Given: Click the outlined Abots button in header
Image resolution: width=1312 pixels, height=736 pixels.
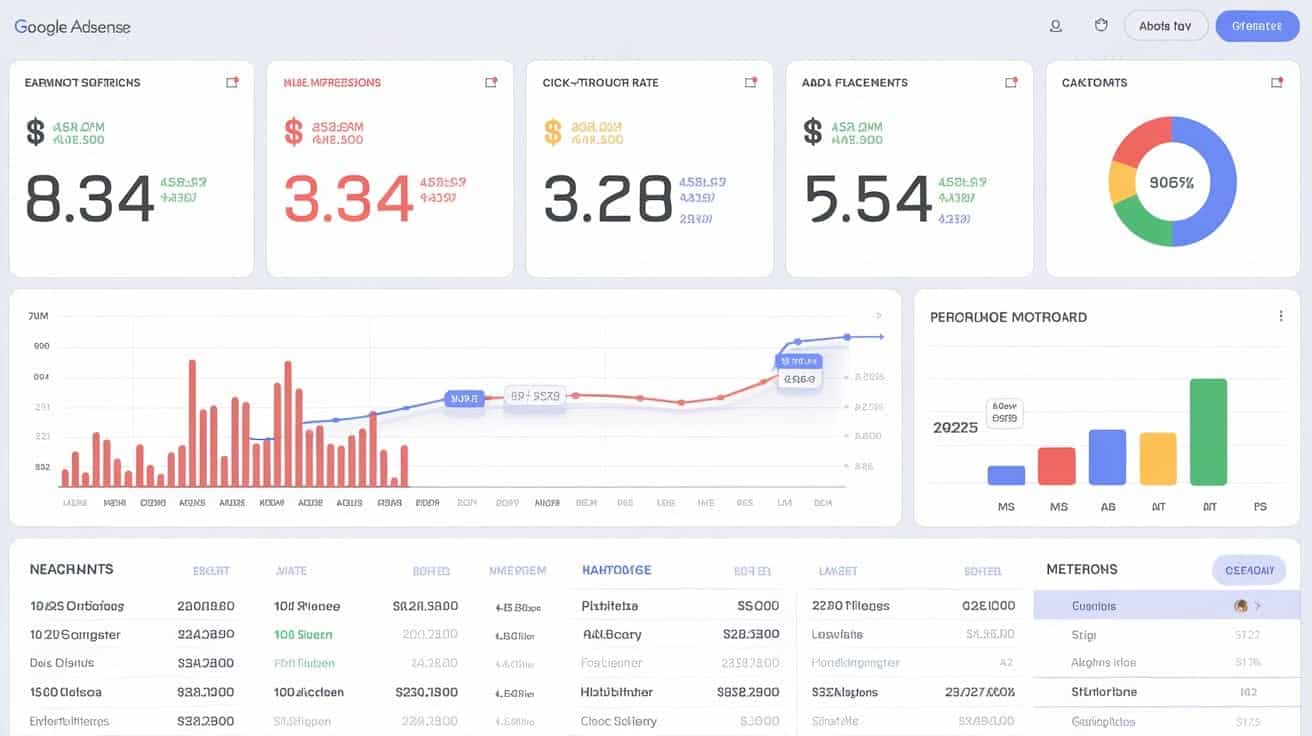Looking at the screenshot, I should (x=1166, y=26).
